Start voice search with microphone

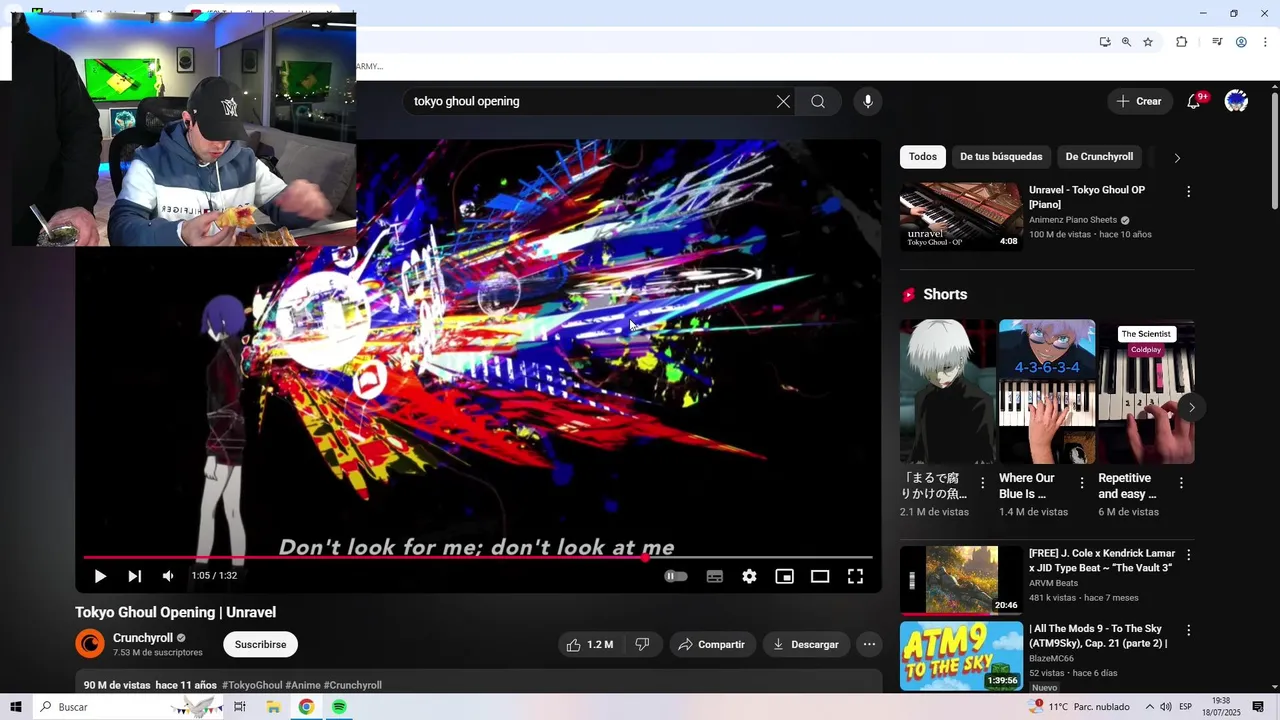point(868,101)
